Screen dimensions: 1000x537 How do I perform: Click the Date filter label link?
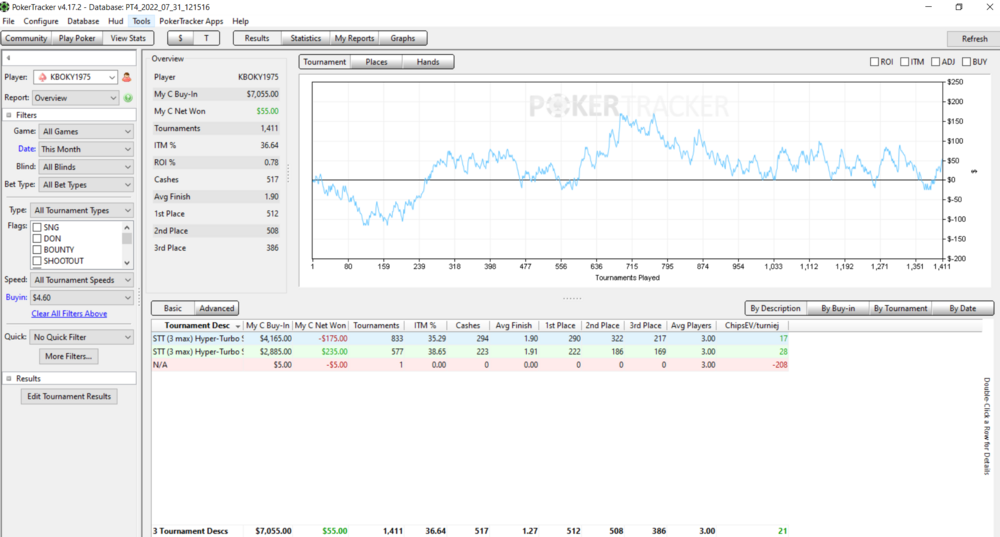[x=27, y=149]
